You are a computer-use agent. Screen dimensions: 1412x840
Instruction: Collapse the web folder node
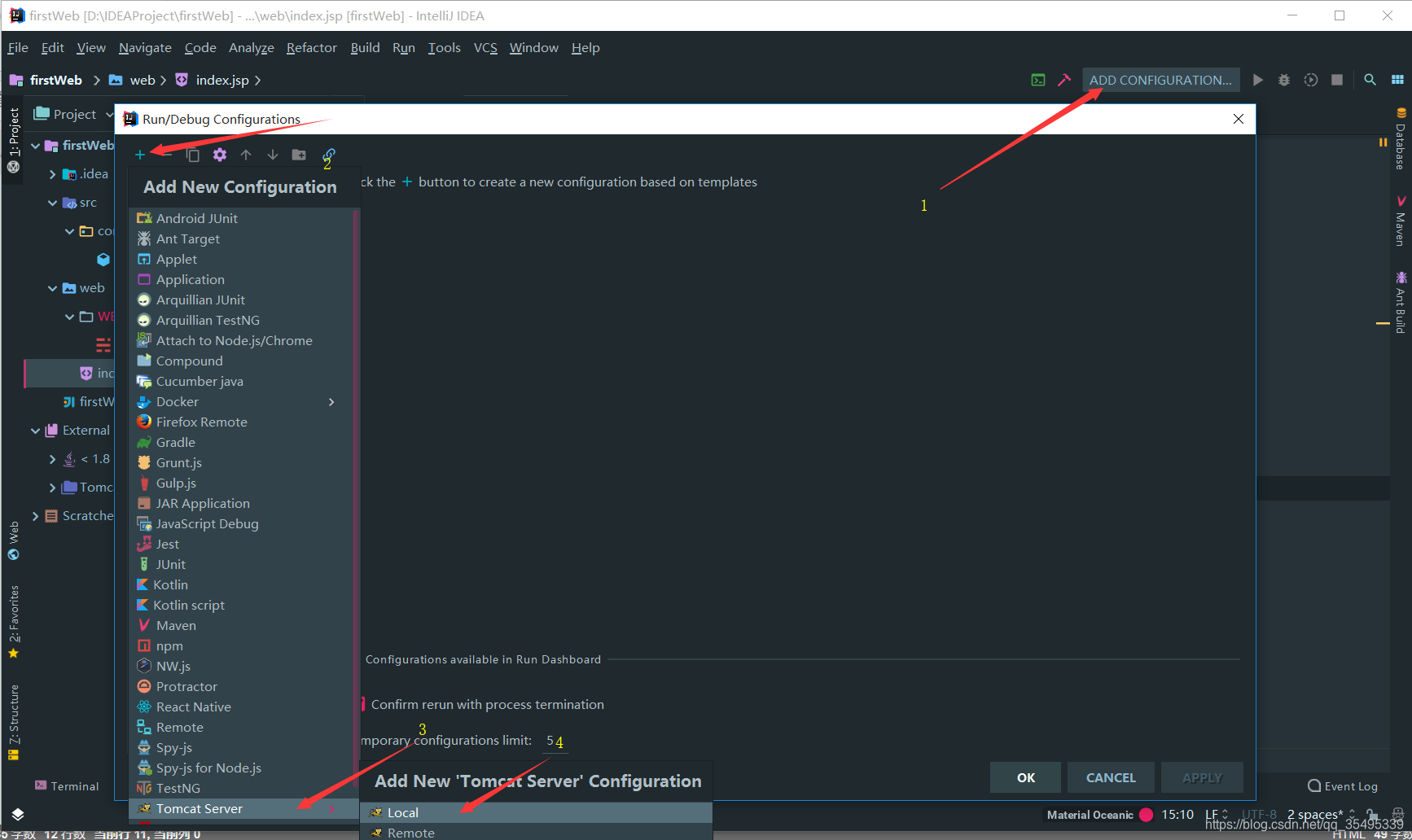tap(53, 287)
